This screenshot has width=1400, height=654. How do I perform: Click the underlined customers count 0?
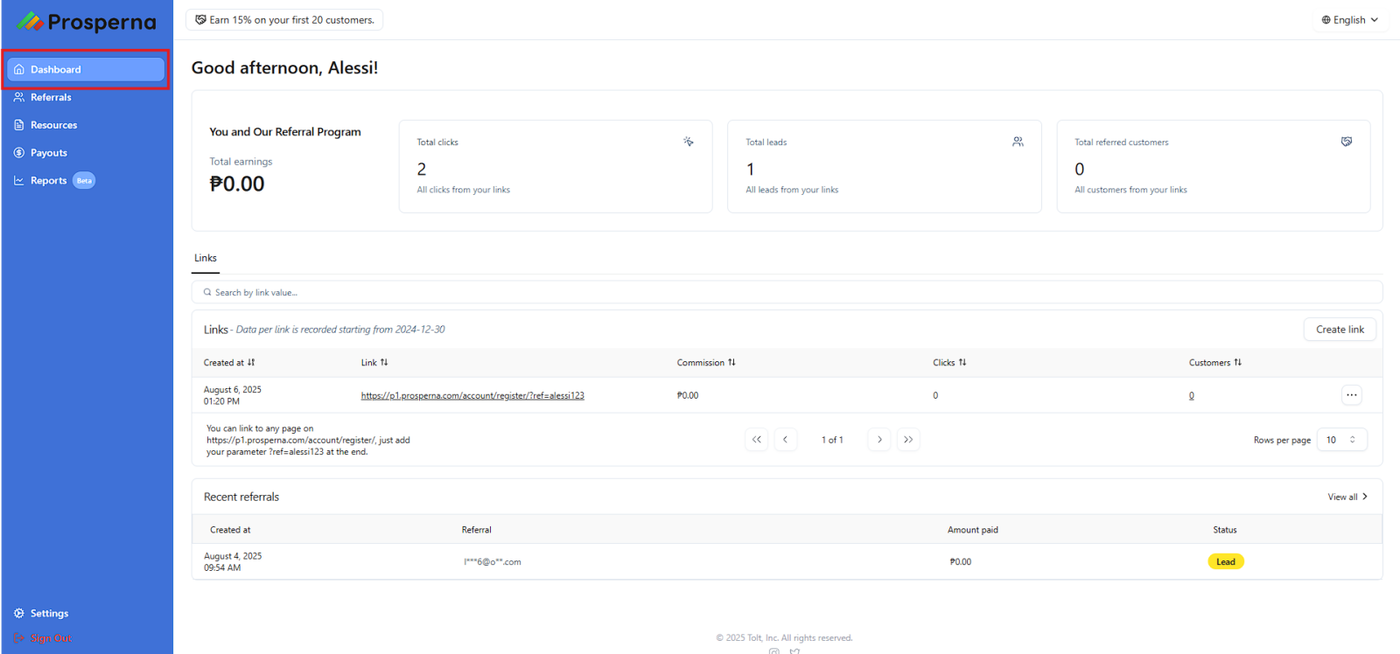(x=1191, y=395)
